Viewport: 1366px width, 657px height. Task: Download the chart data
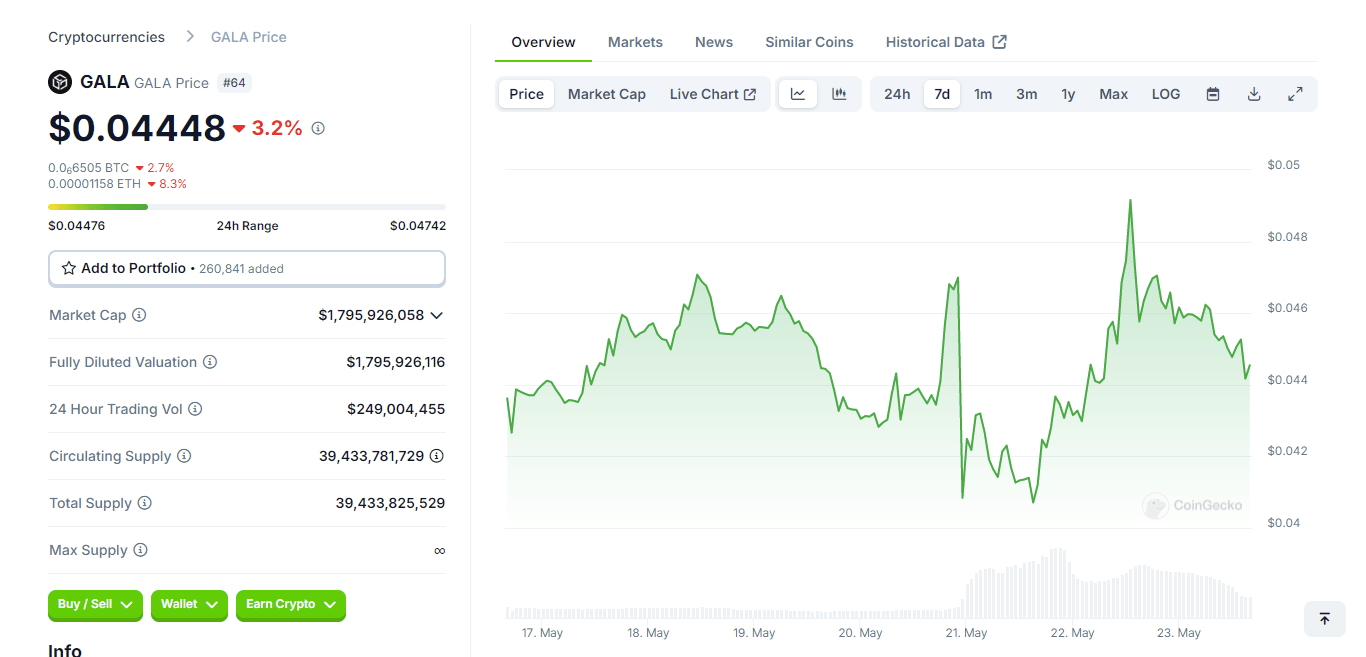pyautogui.click(x=1254, y=94)
